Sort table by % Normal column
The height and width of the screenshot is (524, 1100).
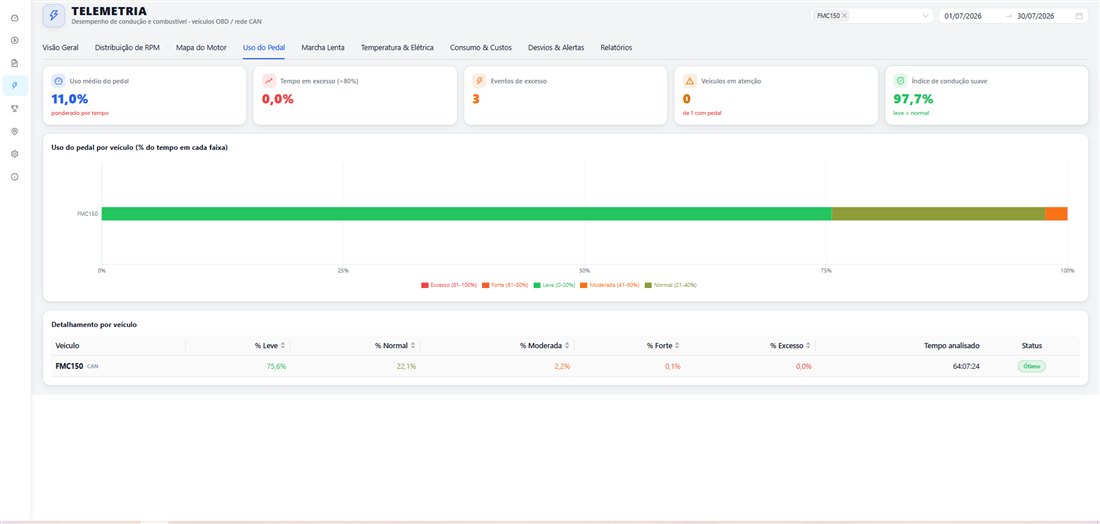click(413, 346)
